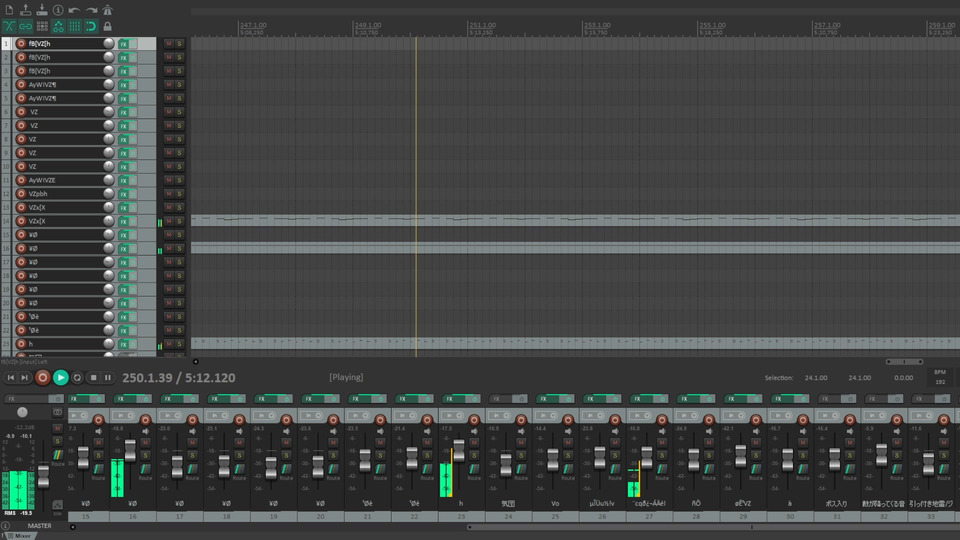The width and height of the screenshot is (960, 540).
Task: Toggle the metronome
Action: [108, 10]
